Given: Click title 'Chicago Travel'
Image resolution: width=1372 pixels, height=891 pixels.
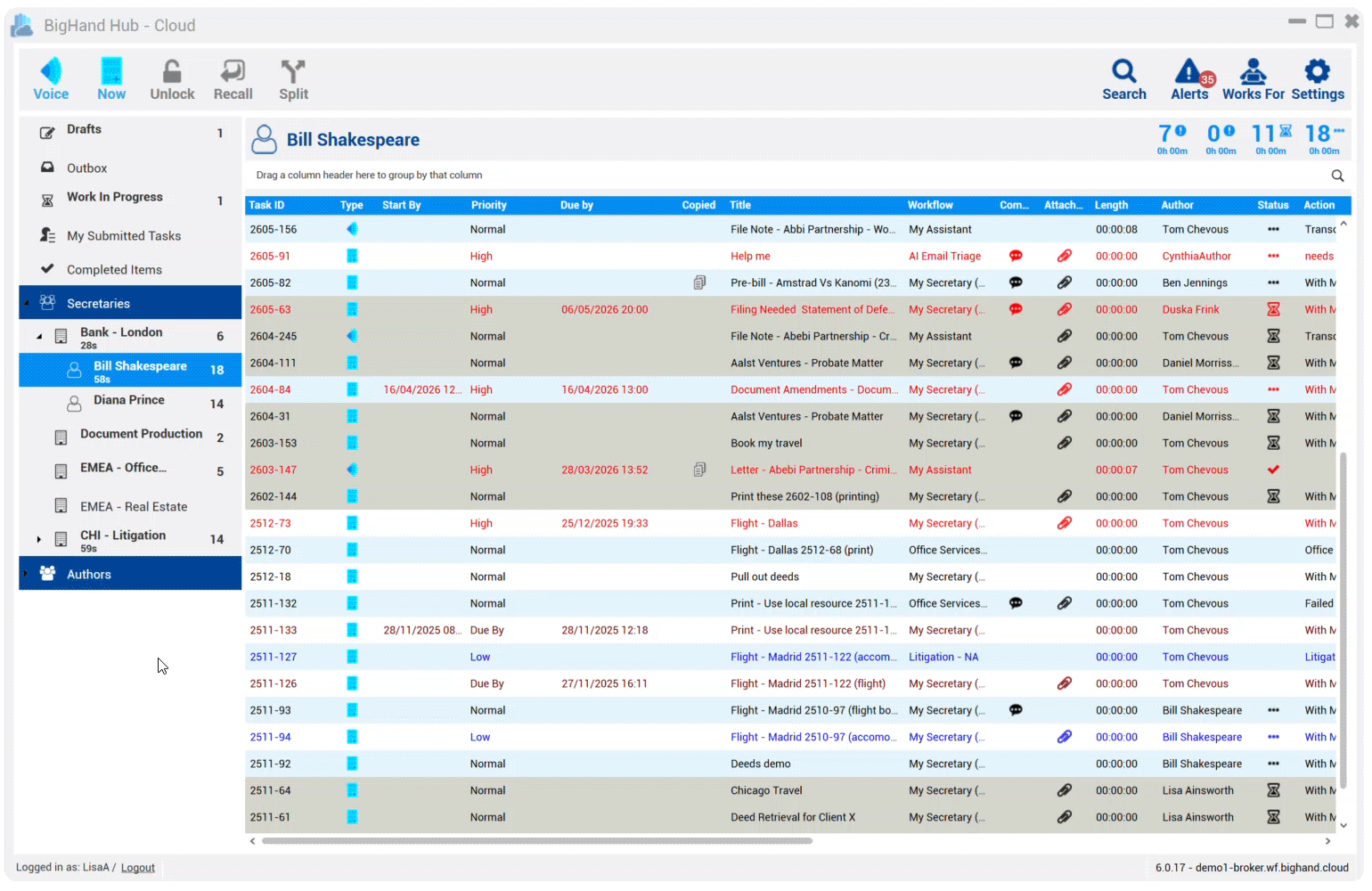Looking at the screenshot, I should 766,790.
